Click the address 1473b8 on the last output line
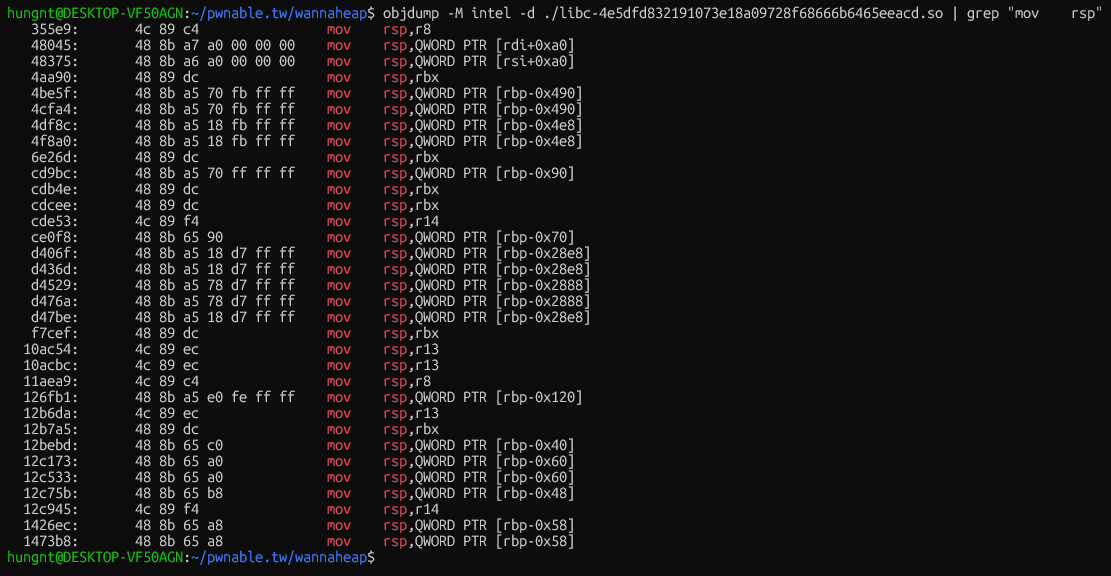The image size is (1111, 576). click(46, 541)
